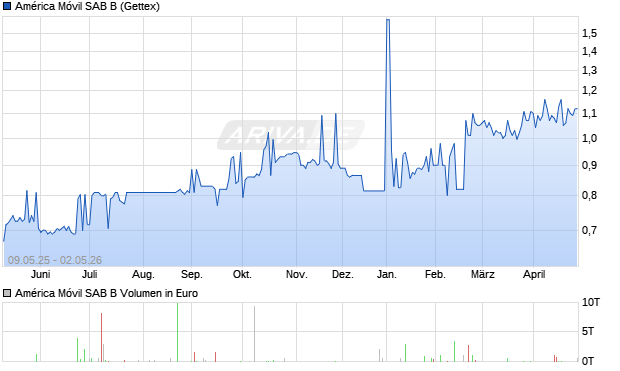Image resolution: width=620 pixels, height=371 pixels.
Task: Click the tall red volume bar in July
Action: pos(102,337)
